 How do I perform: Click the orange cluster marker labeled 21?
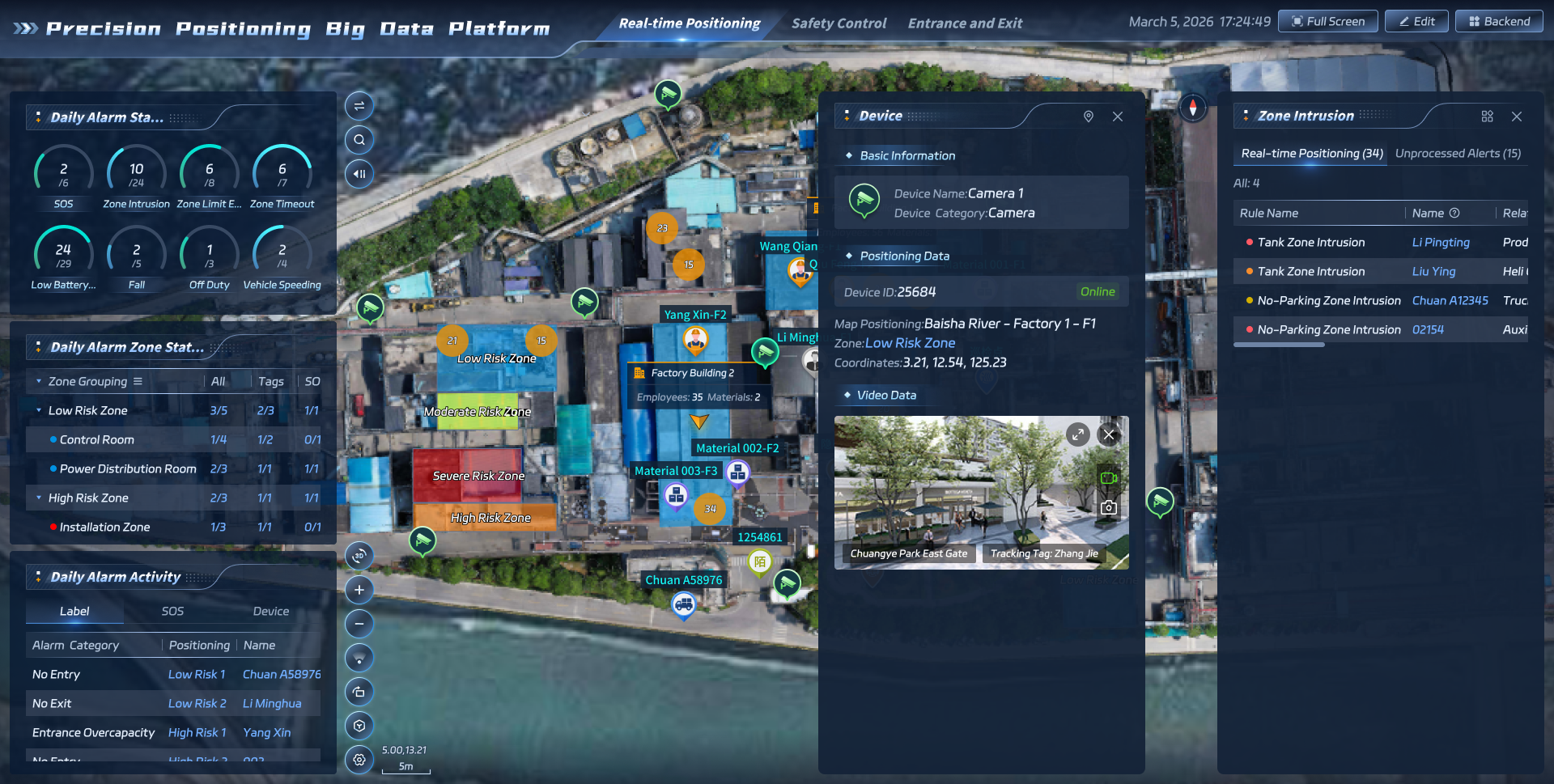[x=452, y=341]
